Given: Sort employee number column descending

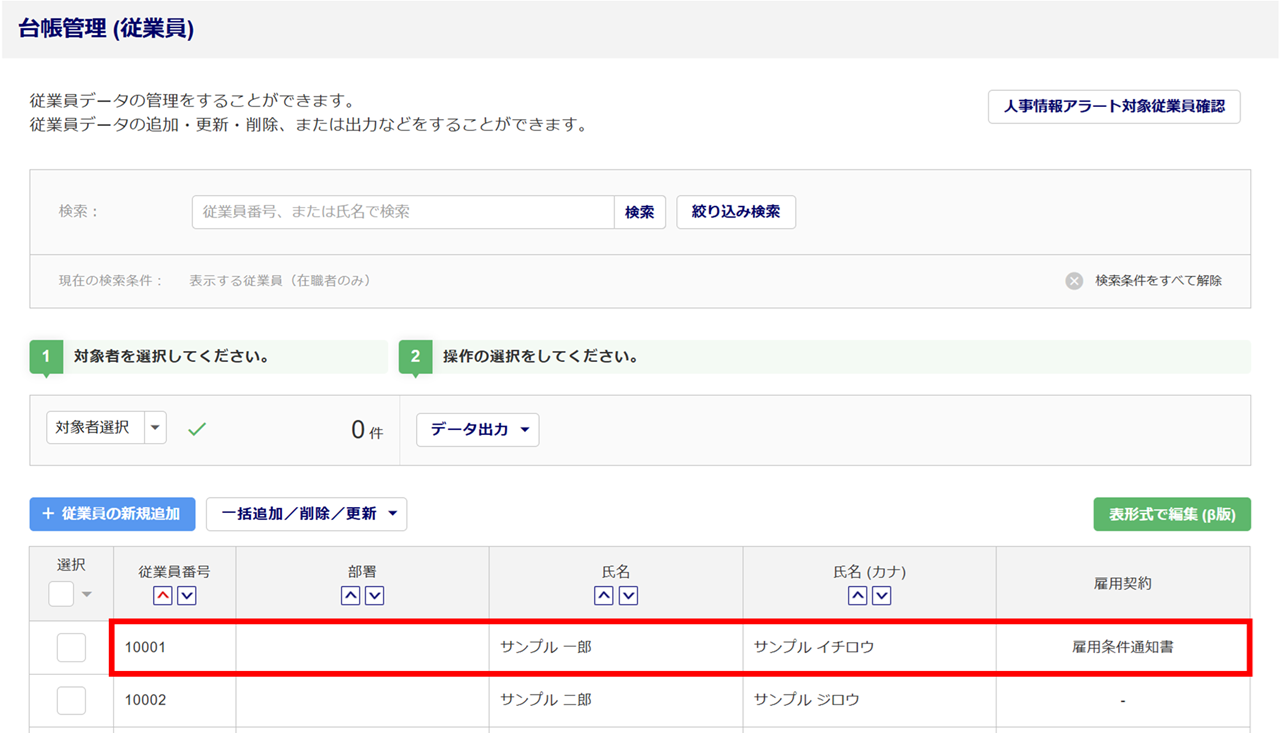Looking at the screenshot, I should pyautogui.click(x=186, y=596).
